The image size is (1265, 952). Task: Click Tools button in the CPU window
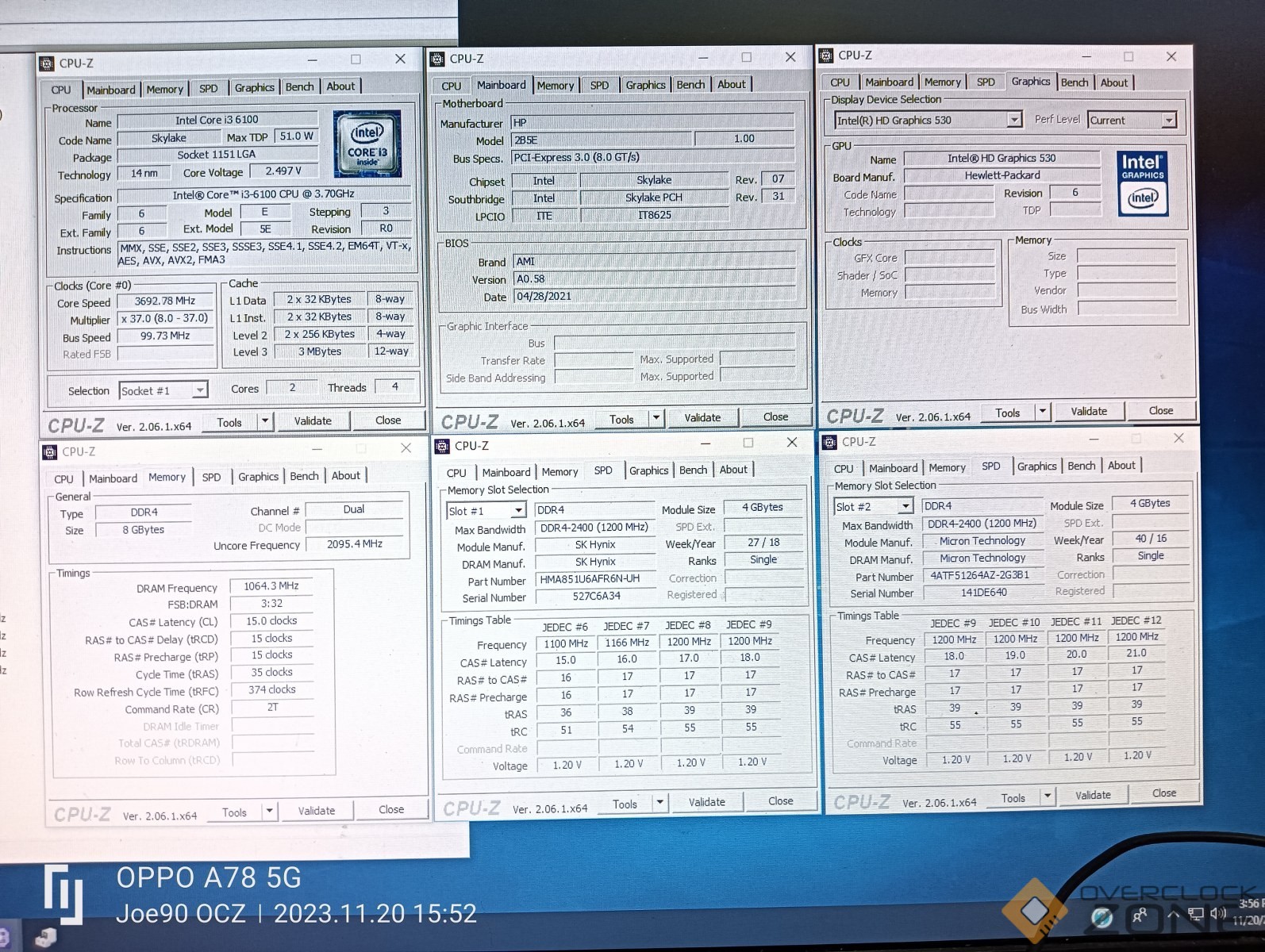[229, 422]
